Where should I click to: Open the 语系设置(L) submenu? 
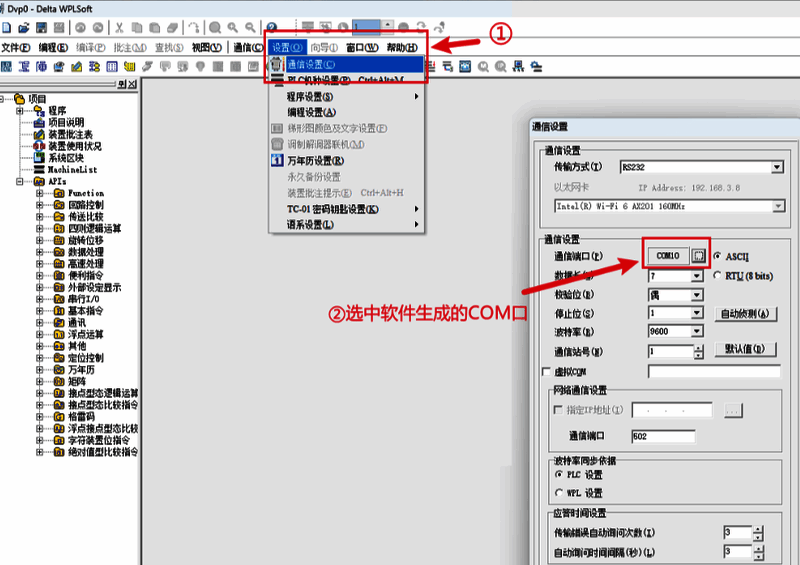pyautogui.click(x=346, y=225)
